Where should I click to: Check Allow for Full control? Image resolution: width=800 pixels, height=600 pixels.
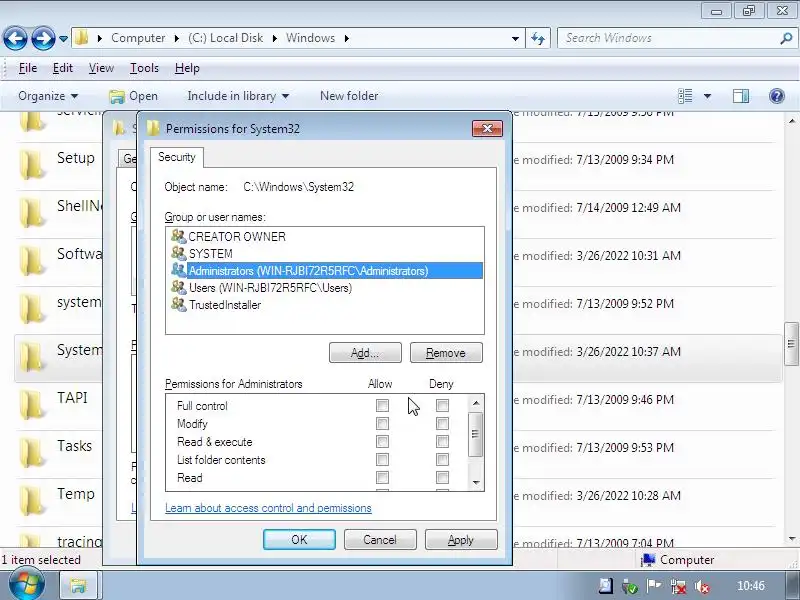(382, 406)
